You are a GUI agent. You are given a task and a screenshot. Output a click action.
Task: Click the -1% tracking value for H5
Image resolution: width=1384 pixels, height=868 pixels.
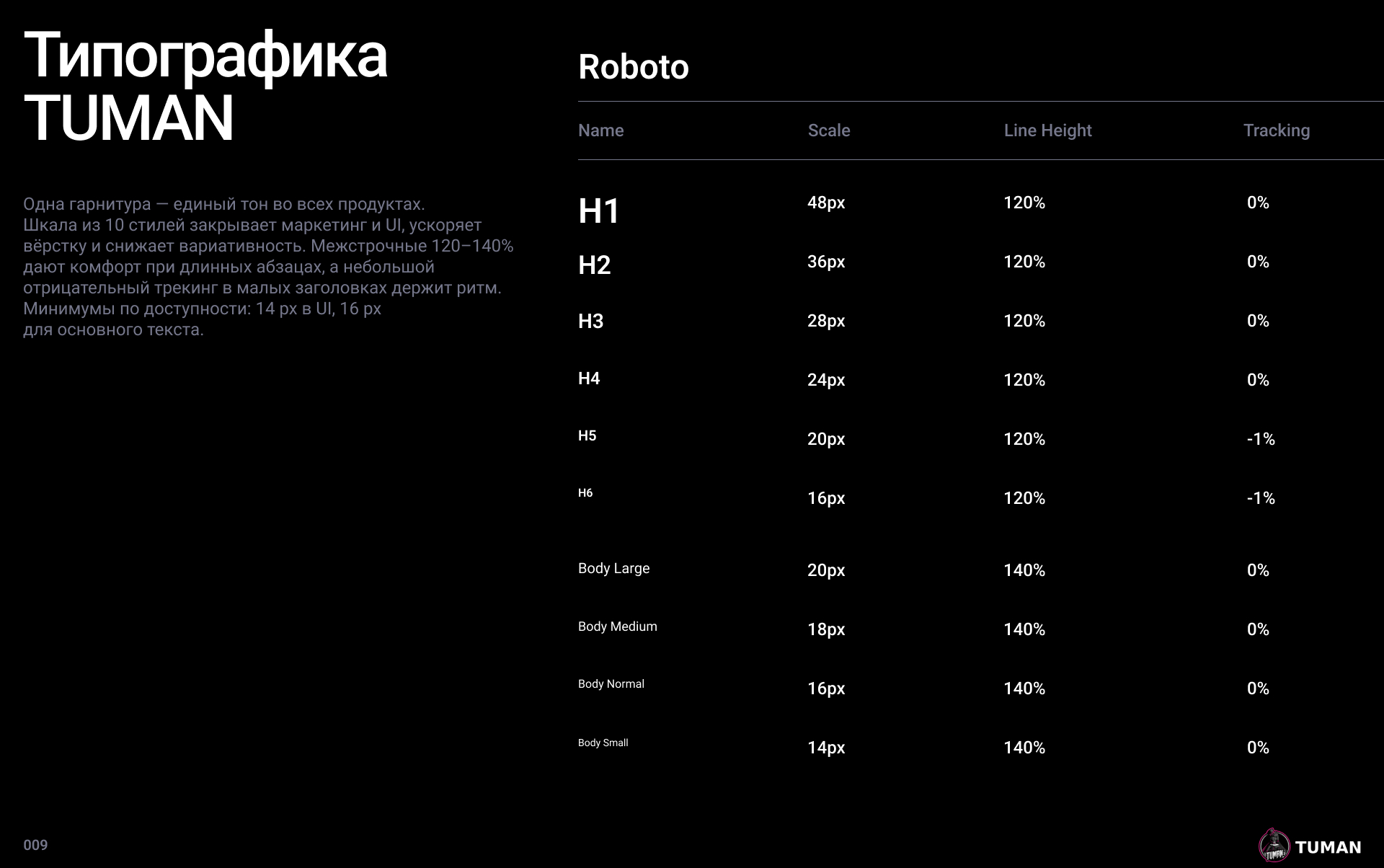[1260, 439]
